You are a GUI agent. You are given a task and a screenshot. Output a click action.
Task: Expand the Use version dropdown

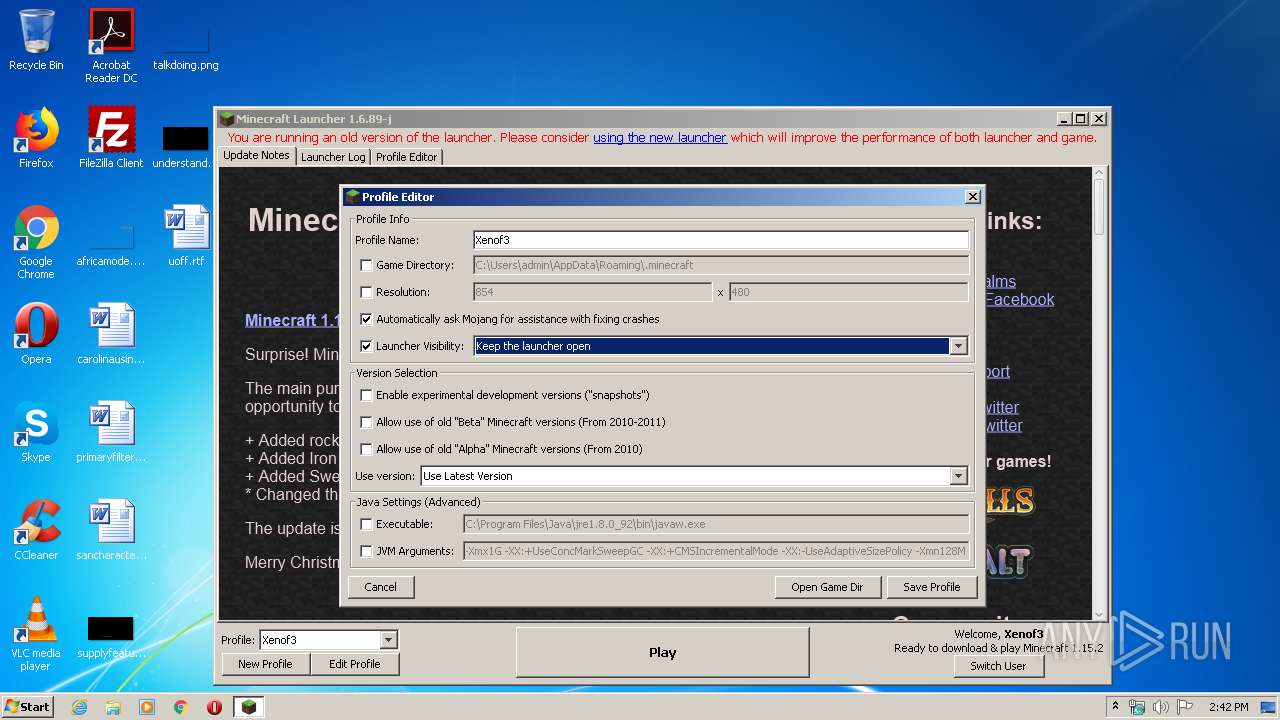click(x=958, y=476)
